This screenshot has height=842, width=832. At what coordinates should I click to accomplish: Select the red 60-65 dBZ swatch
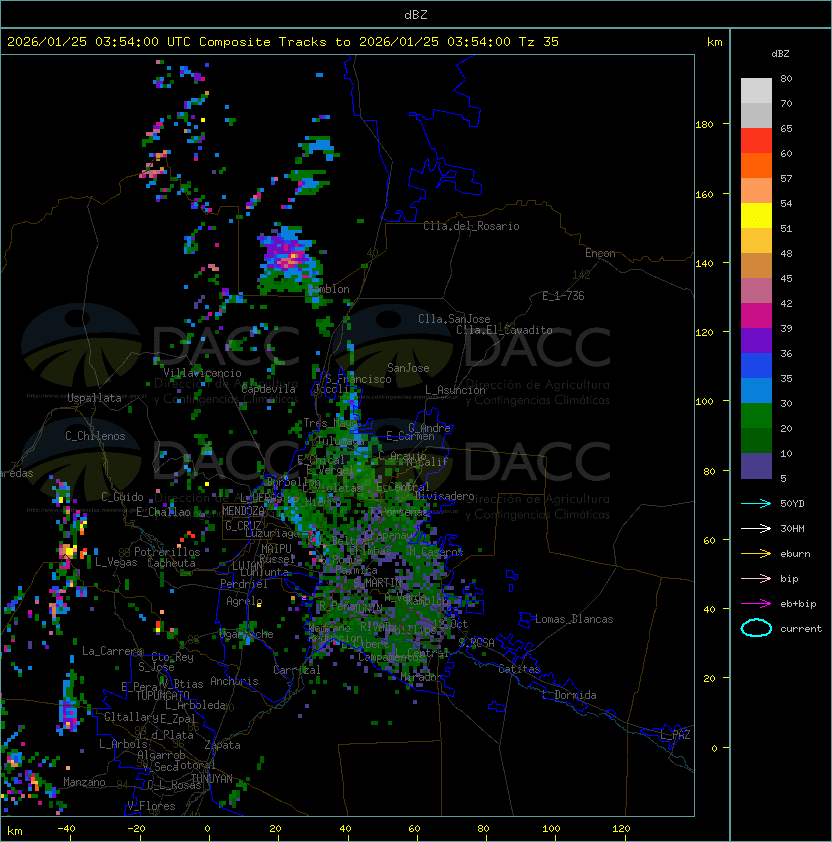(756, 141)
